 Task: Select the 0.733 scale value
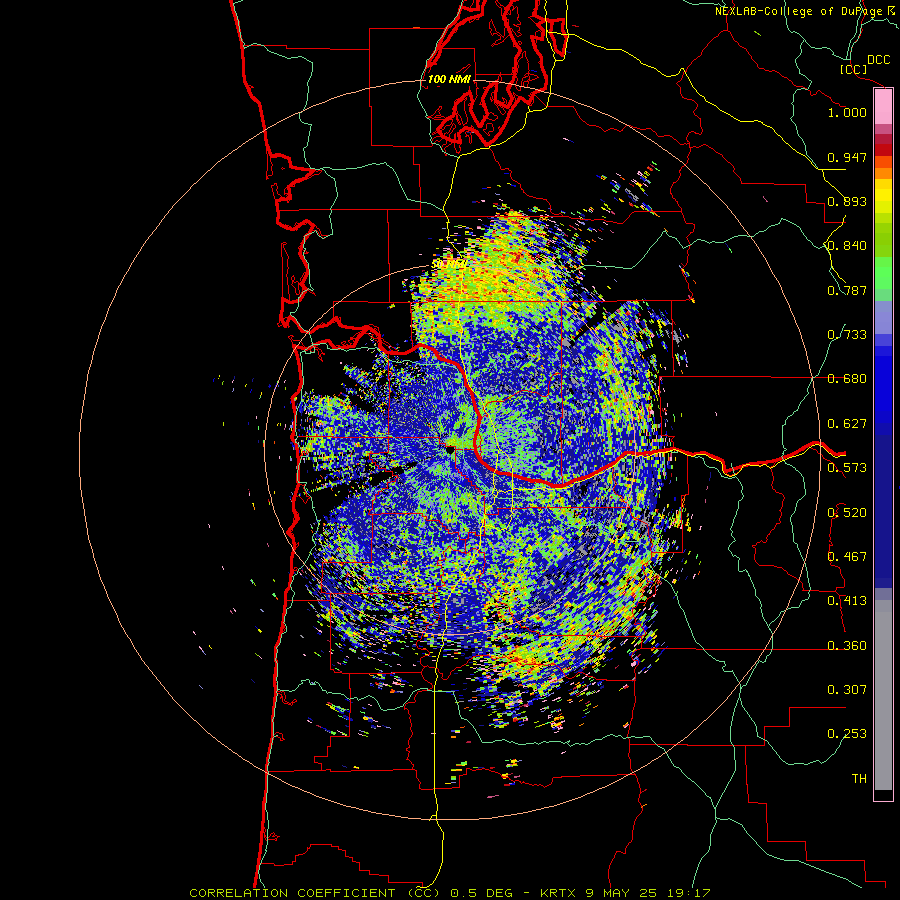coord(847,335)
